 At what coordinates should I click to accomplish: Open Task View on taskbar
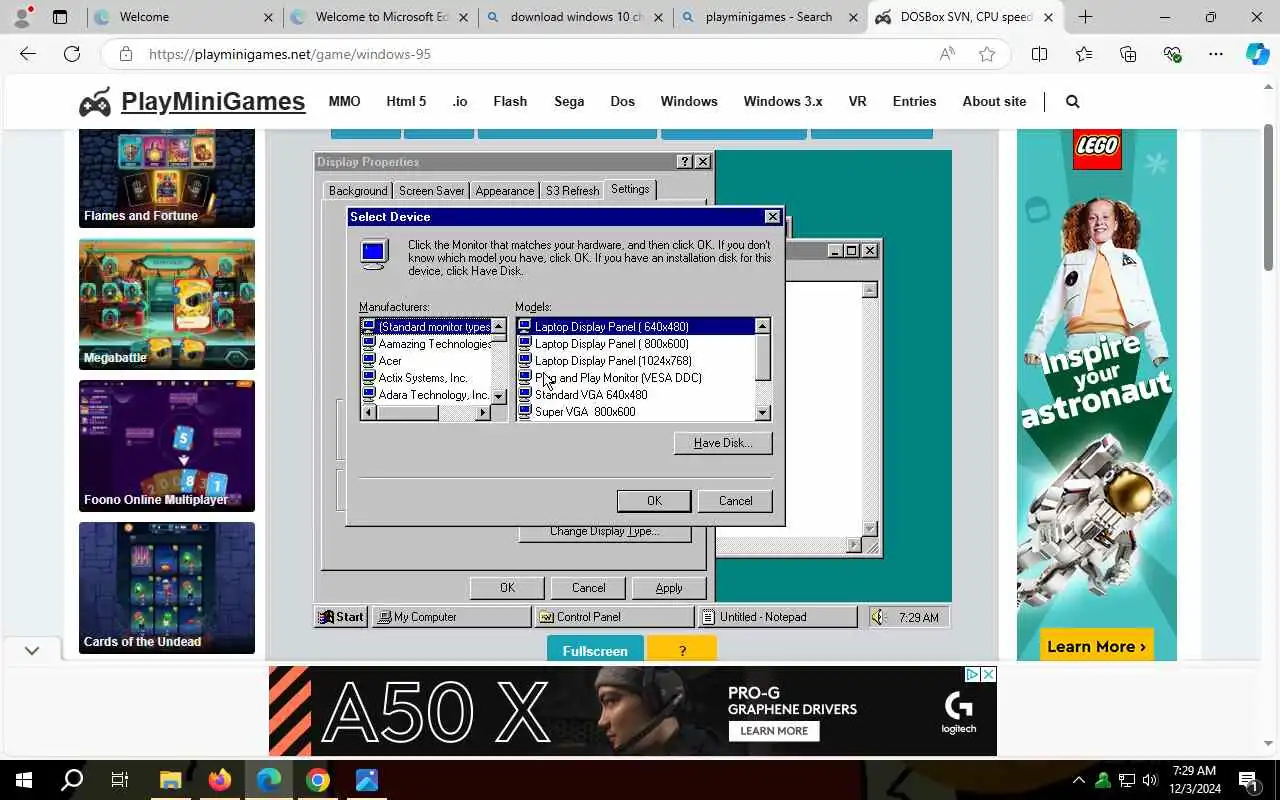click(120, 780)
